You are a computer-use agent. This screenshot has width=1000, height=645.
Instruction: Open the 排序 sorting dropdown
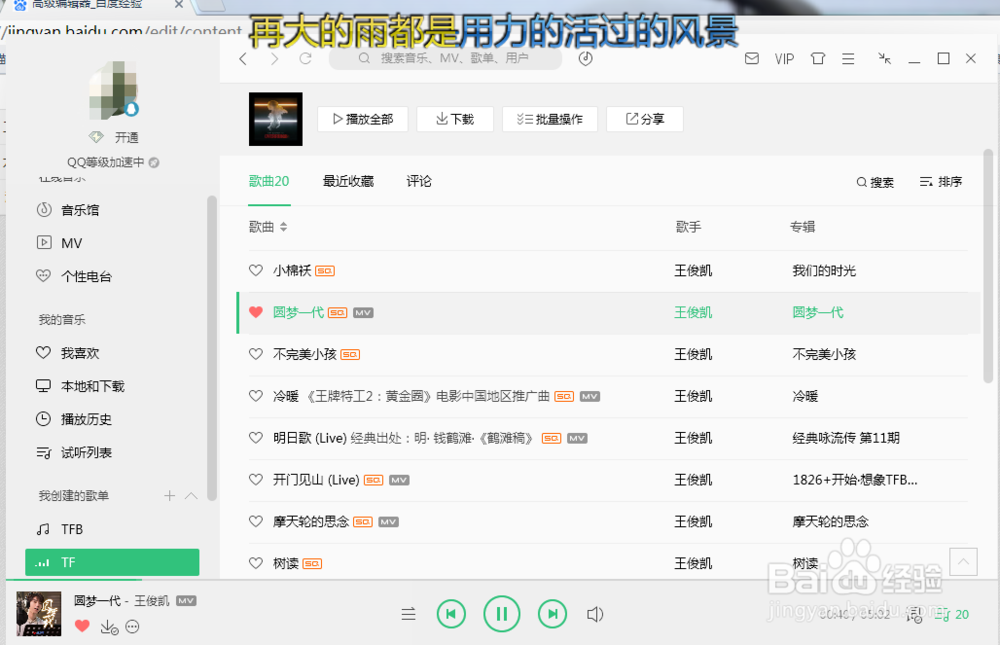click(940, 182)
